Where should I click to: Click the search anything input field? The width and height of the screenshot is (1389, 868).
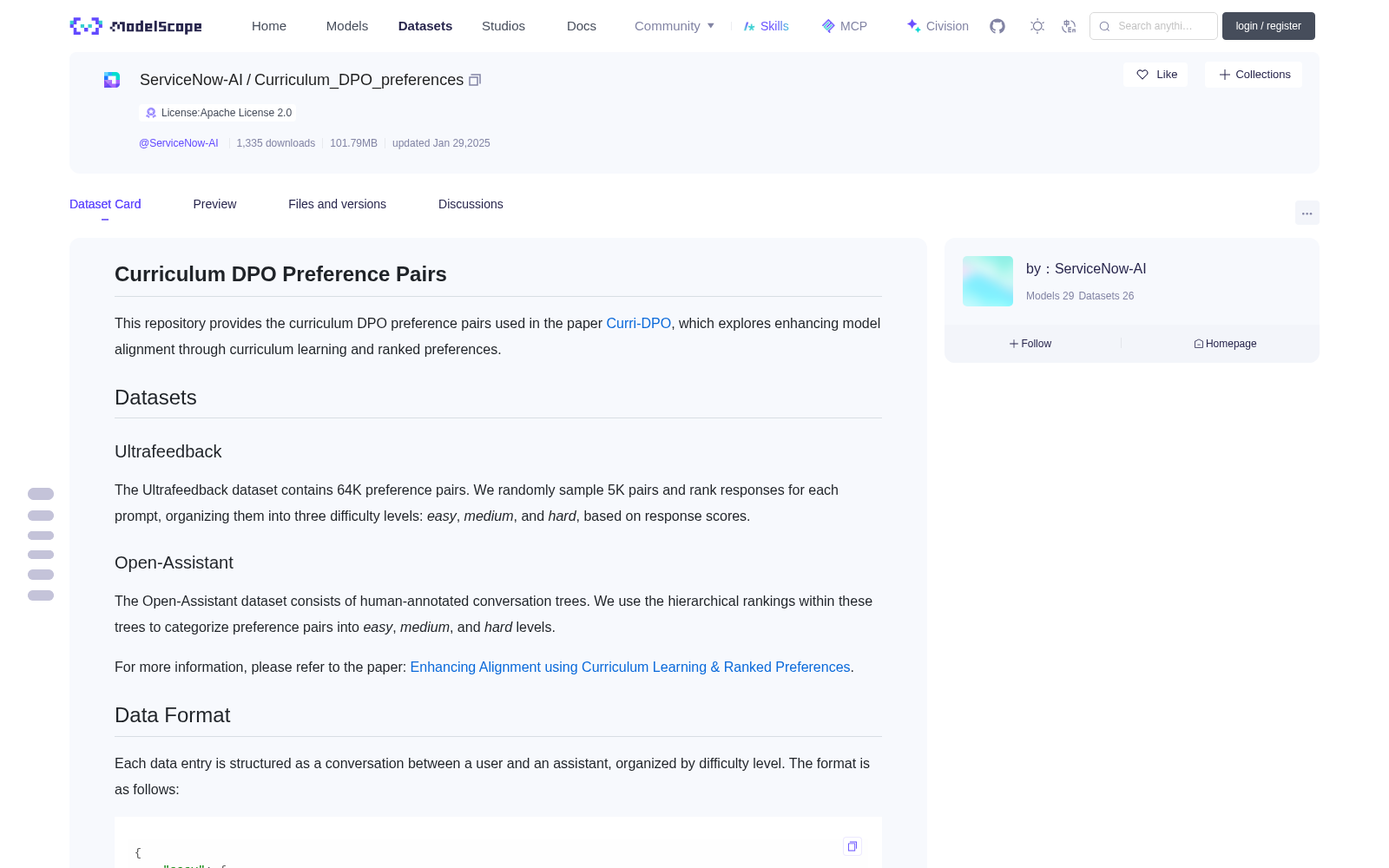click(1154, 26)
